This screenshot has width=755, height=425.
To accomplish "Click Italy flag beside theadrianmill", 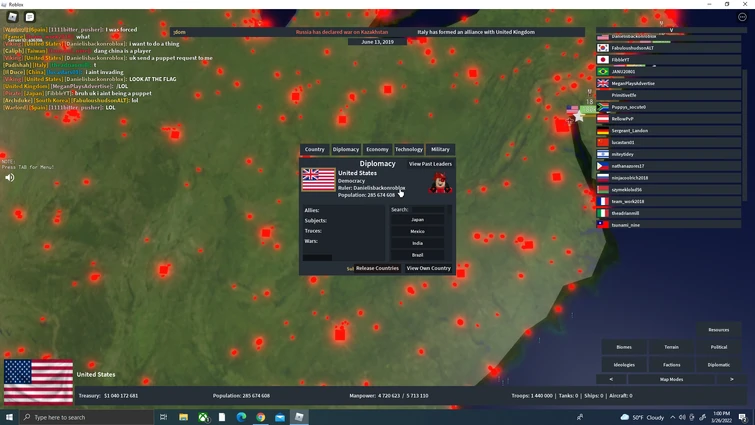I will [x=603, y=213].
